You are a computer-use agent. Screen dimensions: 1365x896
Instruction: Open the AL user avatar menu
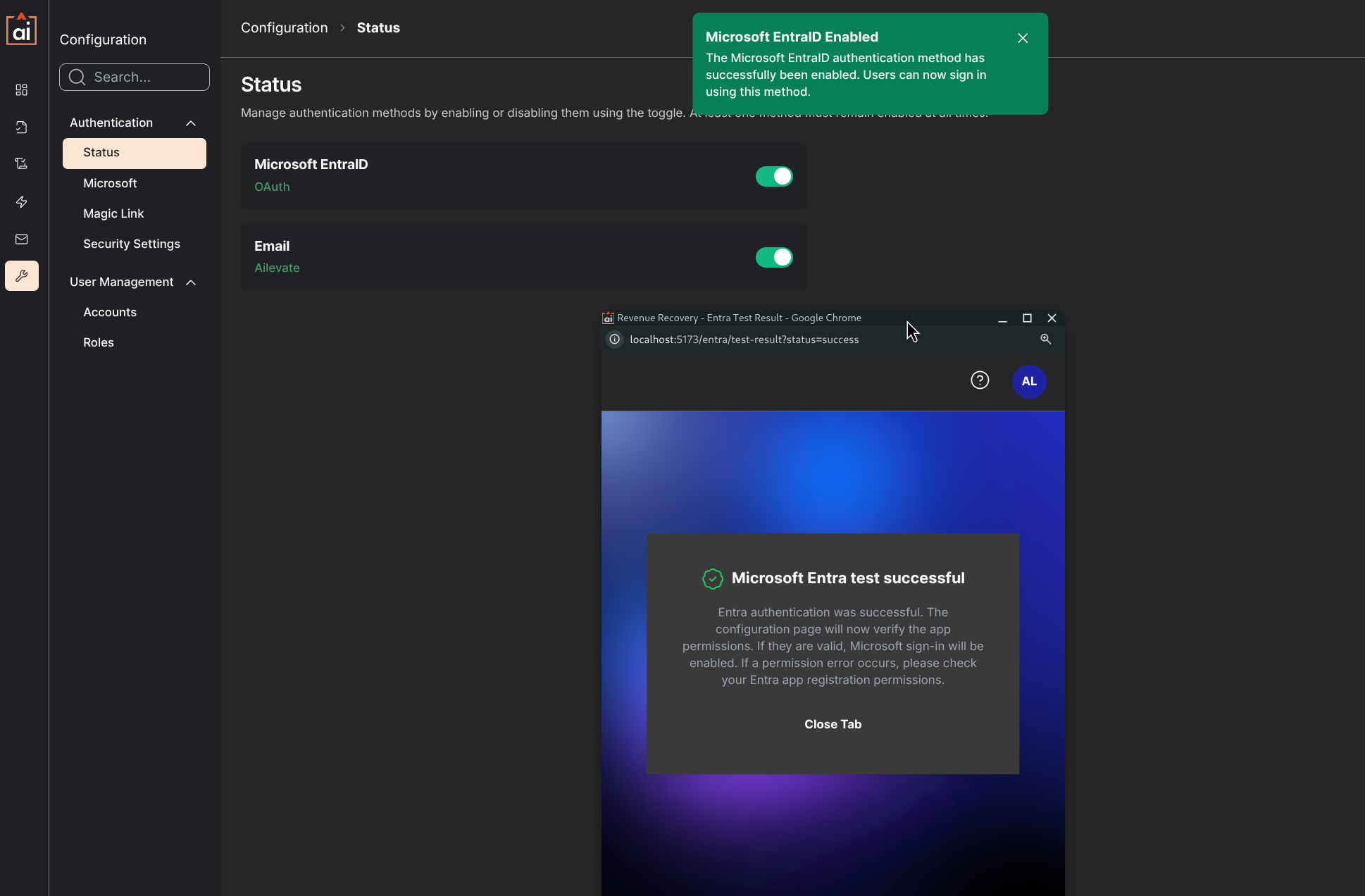coord(1029,381)
